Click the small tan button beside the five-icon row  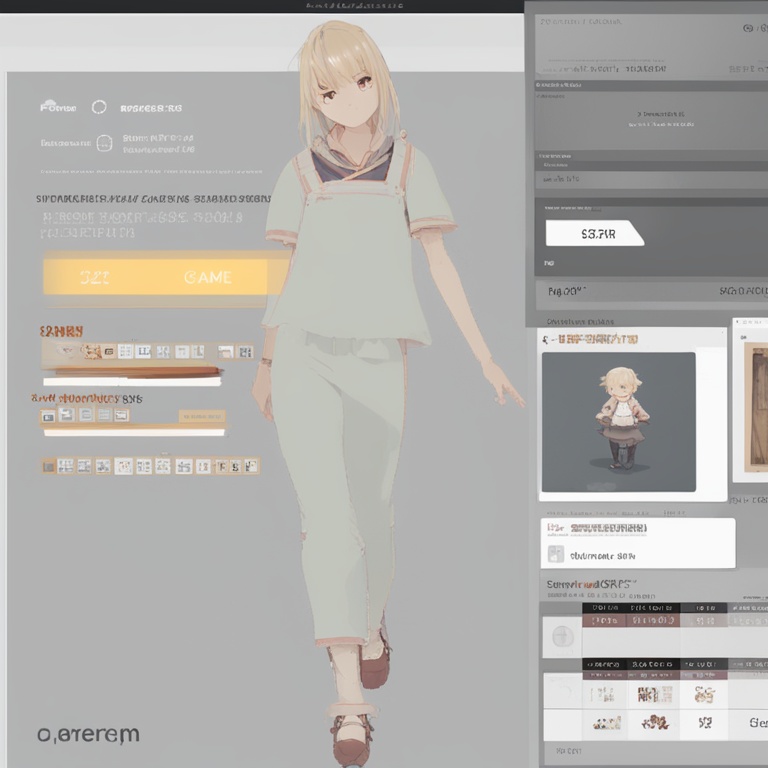202,416
